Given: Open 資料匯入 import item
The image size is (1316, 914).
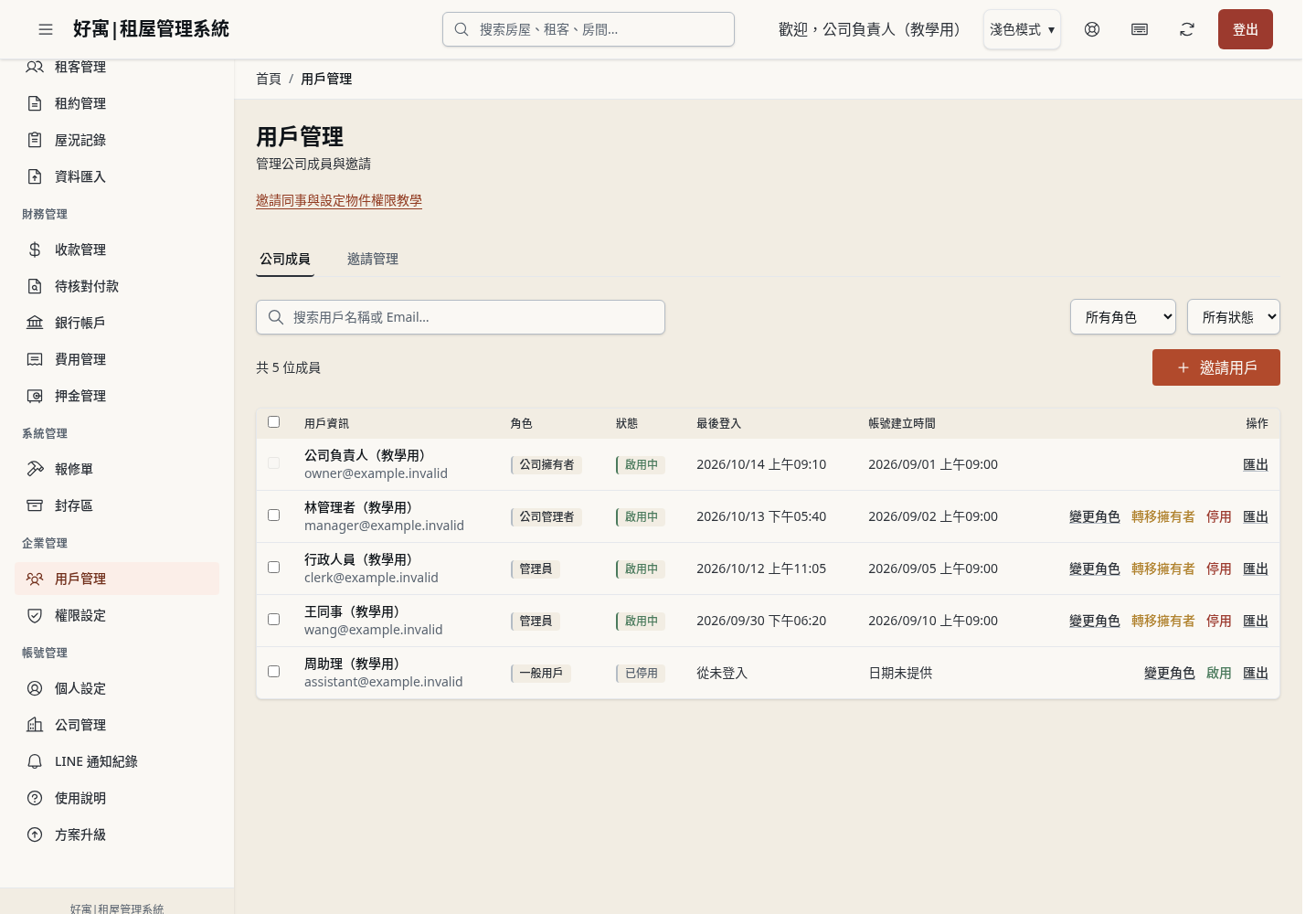Looking at the screenshot, I should click(117, 176).
